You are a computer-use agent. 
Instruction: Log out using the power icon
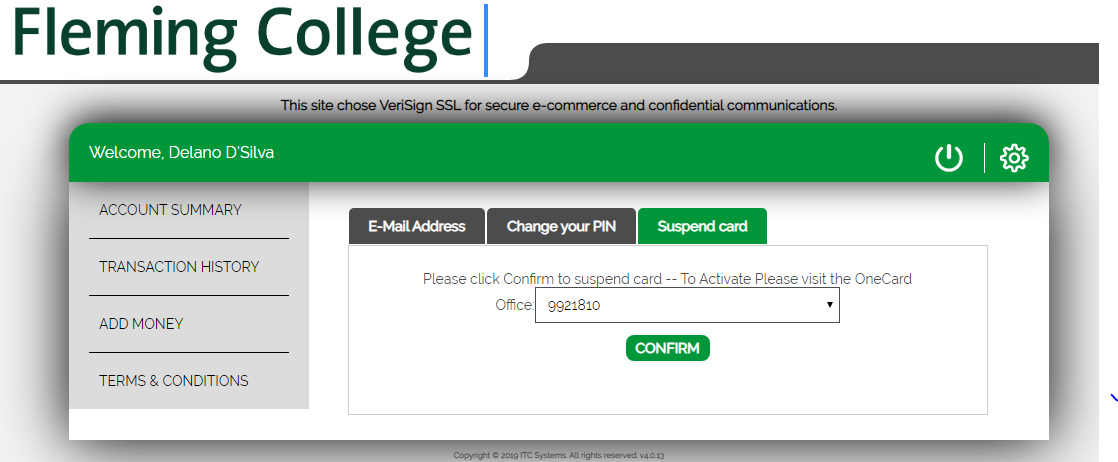tap(948, 158)
